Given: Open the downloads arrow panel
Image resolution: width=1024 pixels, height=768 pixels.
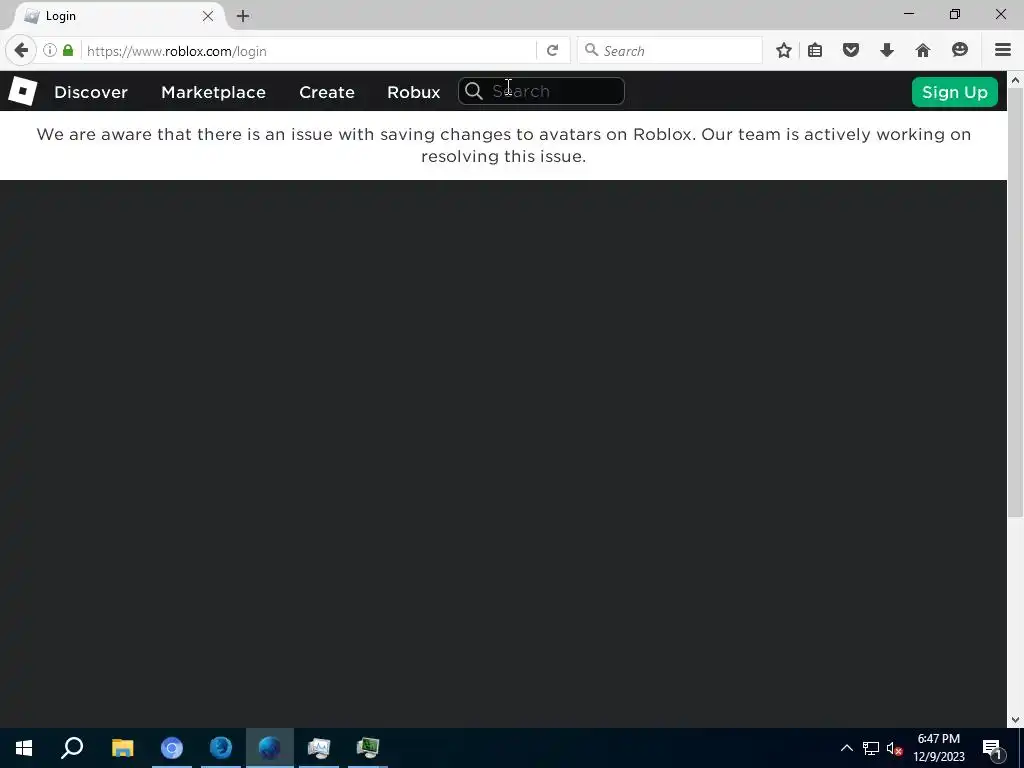Looking at the screenshot, I should click(886, 50).
